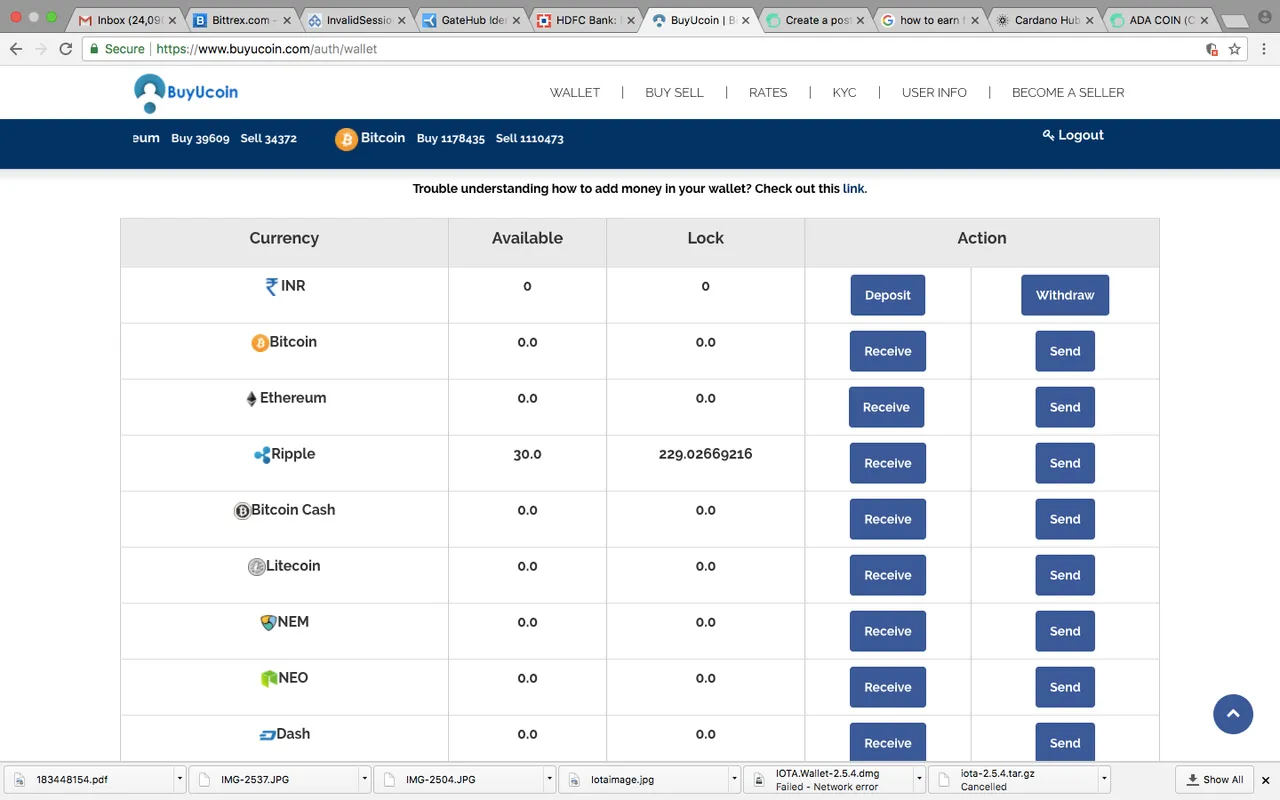Screen dimensions: 1280x800
Task: Click Send in the Litecoin row
Action: (1065, 575)
